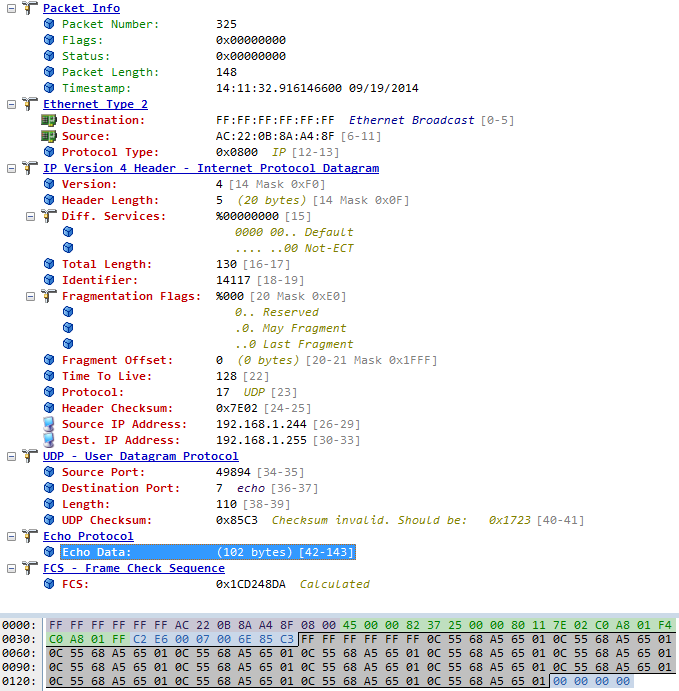The image size is (679, 691).
Task: Collapse the Echo Protocol section
Action: pyautogui.click(x=11, y=536)
